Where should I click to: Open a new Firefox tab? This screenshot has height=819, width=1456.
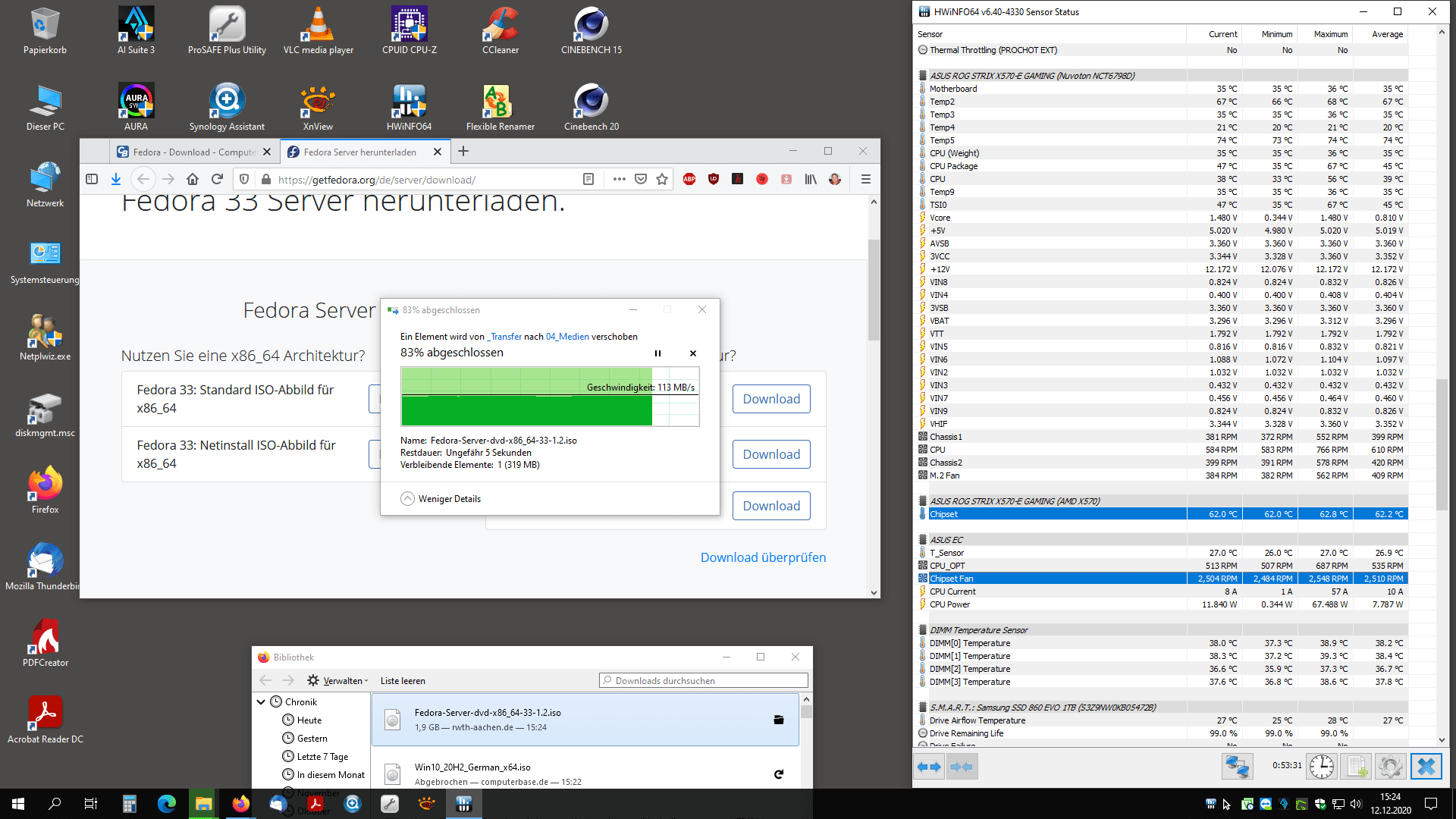[x=463, y=151]
